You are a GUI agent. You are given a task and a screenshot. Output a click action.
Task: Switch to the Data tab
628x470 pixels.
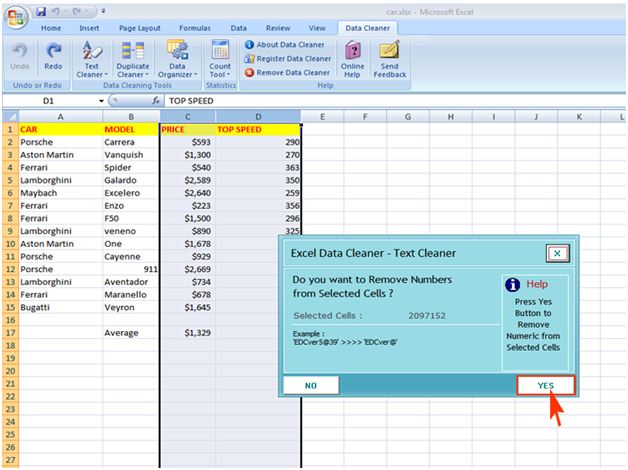238,28
